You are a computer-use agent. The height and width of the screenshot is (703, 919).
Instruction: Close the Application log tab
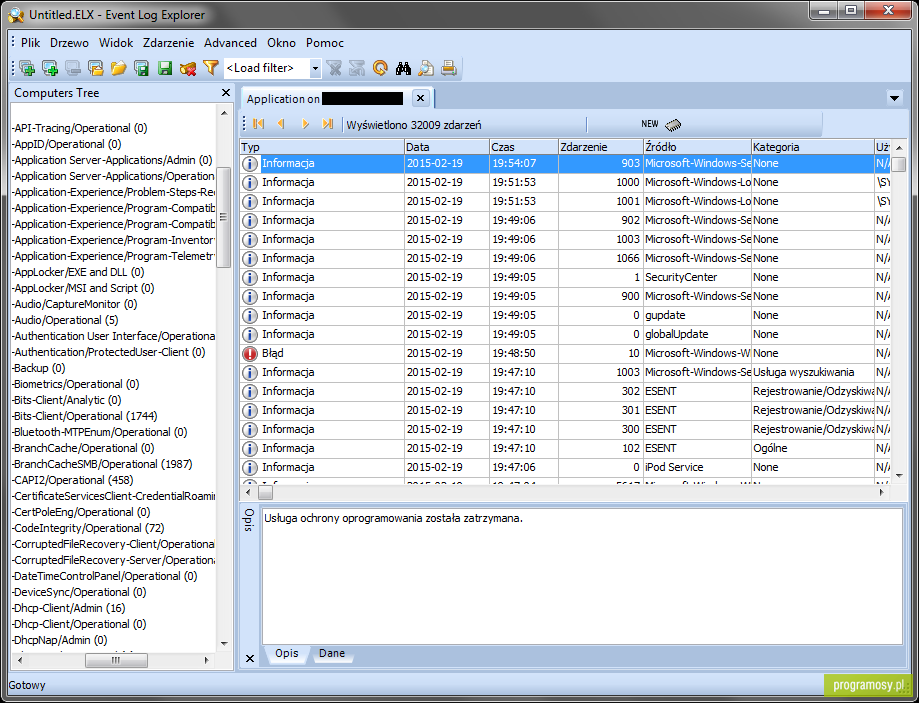click(x=420, y=98)
